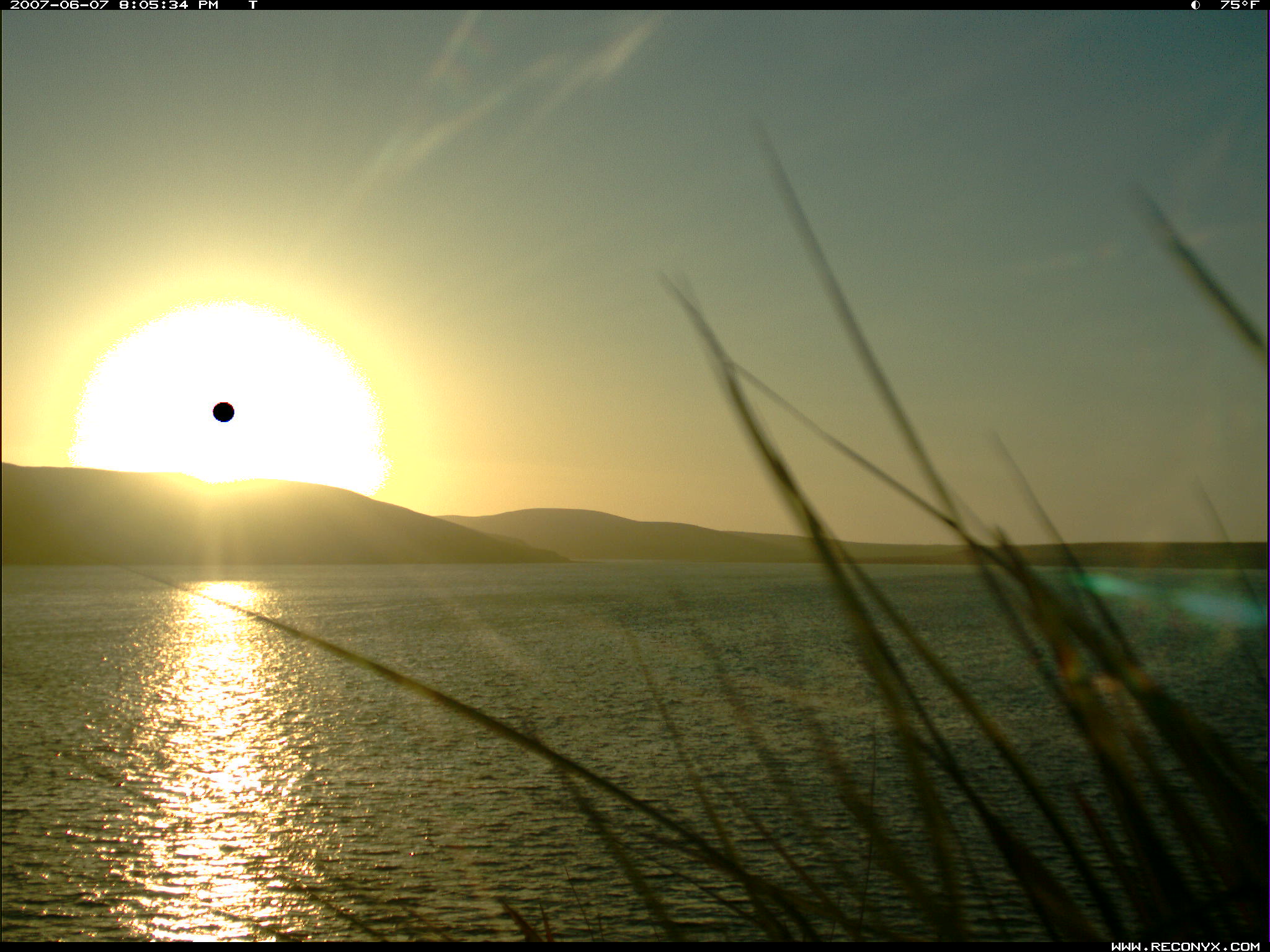This screenshot has width=1270, height=952.
Task: Click the date 2007-06-07 in header
Action: pos(60,5)
